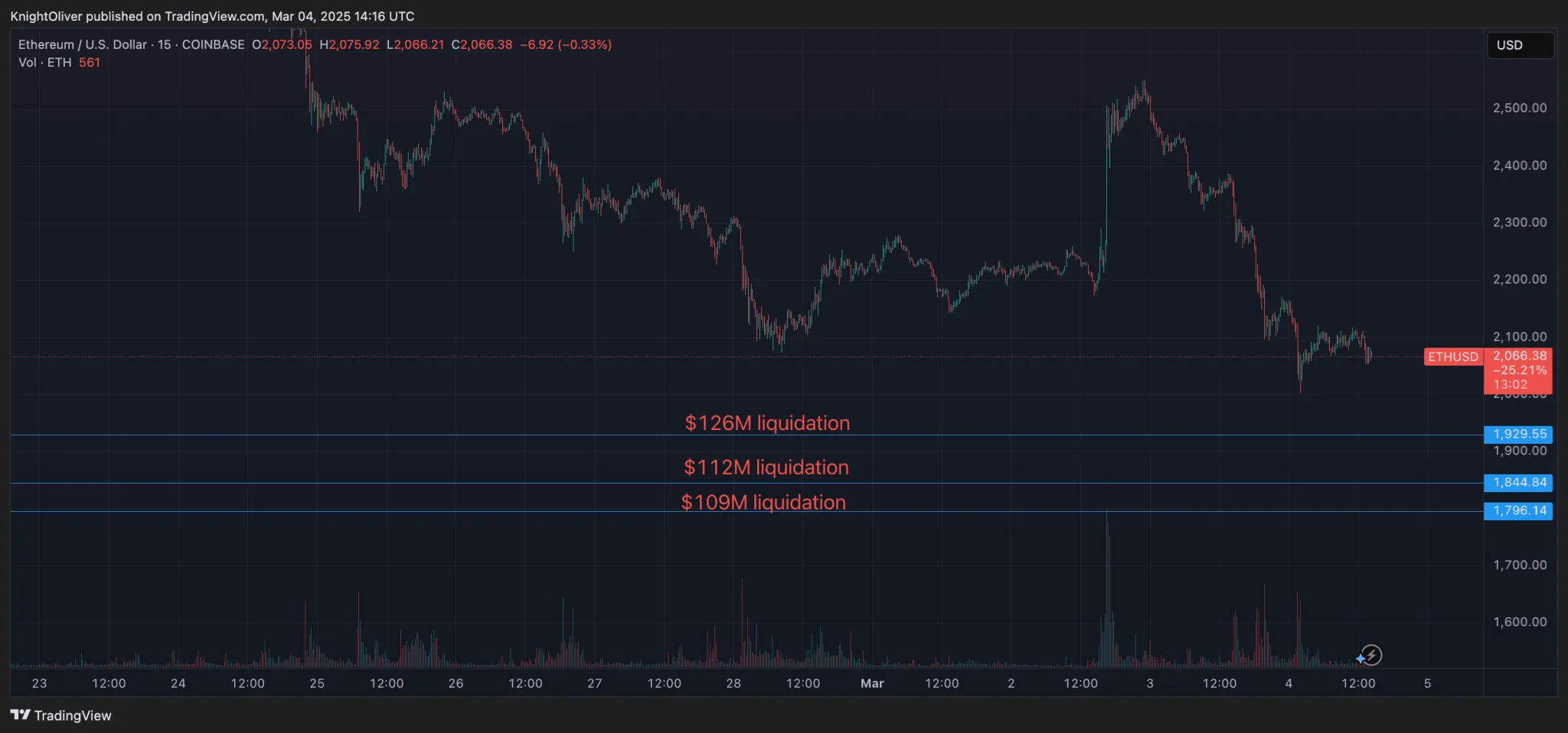Click the "$109M liquidation" text annotation
The image size is (1568, 733).
[763, 503]
